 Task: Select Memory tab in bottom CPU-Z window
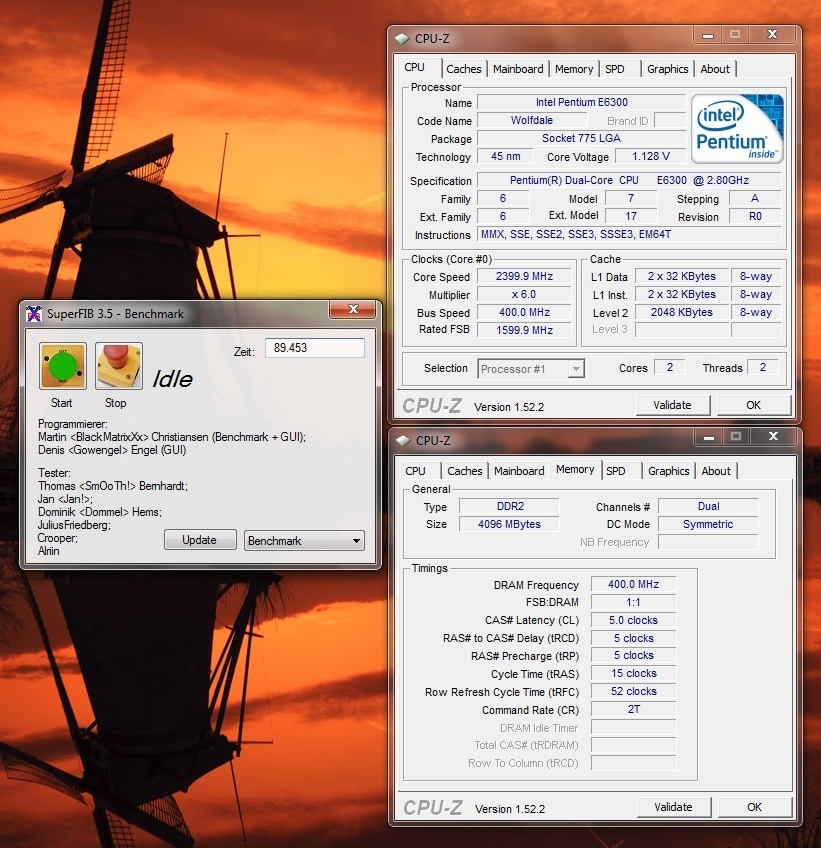point(575,469)
